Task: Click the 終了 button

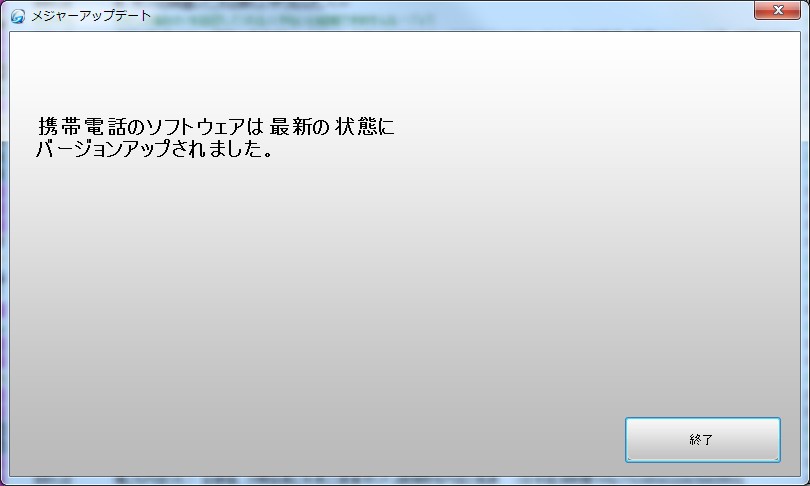Action: click(x=703, y=440)
